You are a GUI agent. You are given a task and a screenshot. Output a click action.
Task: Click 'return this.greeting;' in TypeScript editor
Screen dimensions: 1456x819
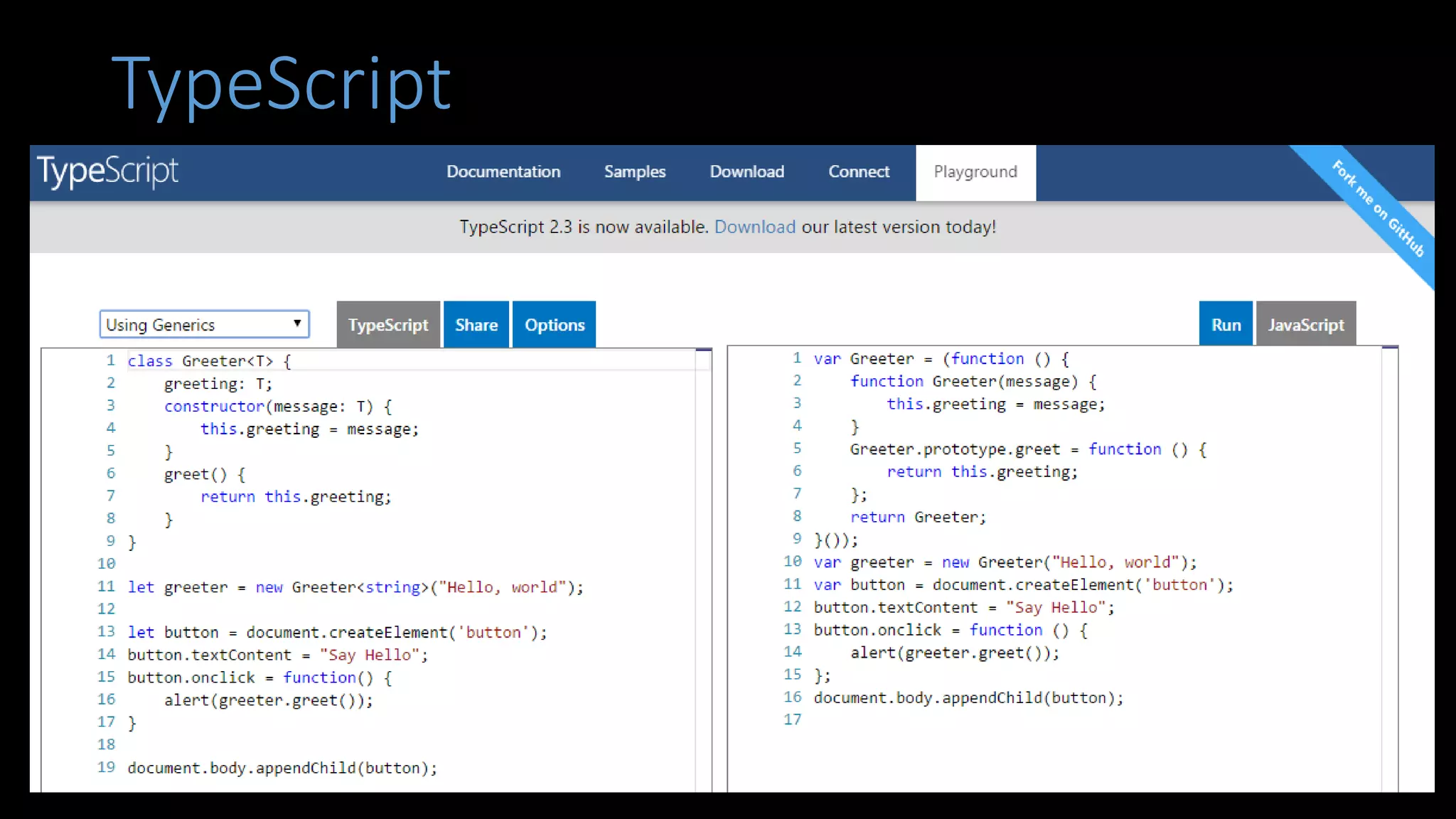(x=296, y=497)
